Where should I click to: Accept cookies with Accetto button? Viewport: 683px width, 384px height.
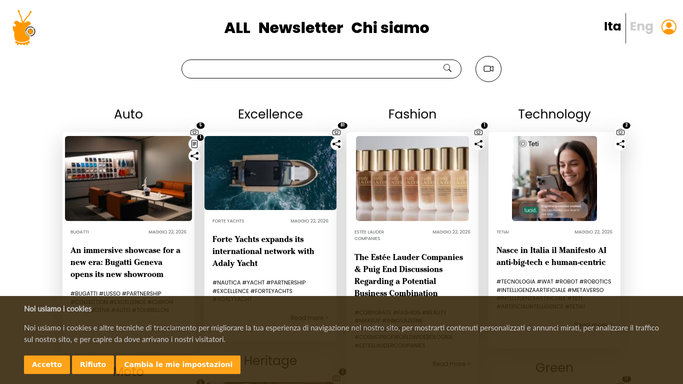47,364
